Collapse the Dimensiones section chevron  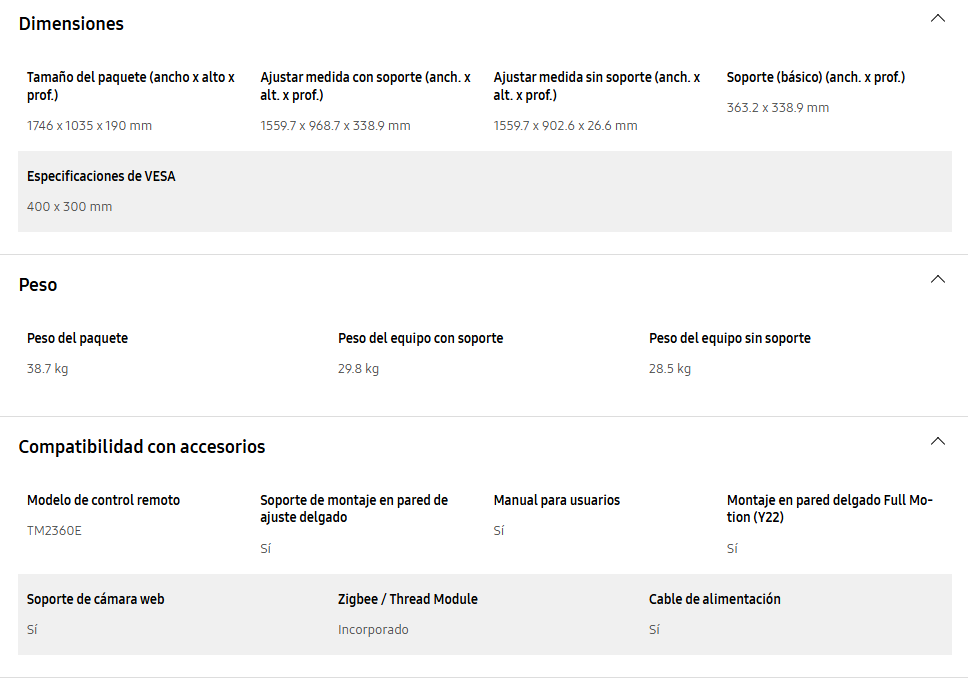pos(937,18)
